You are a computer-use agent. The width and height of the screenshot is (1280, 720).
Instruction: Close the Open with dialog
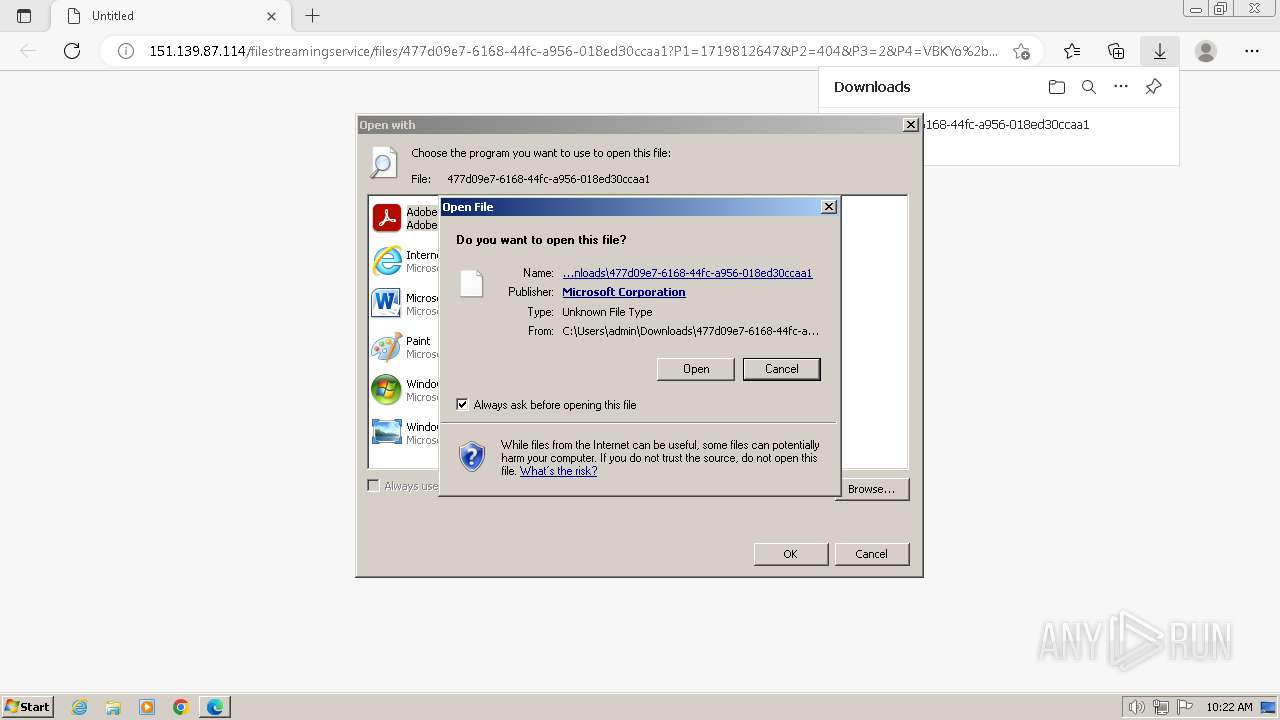coord(910,125)
